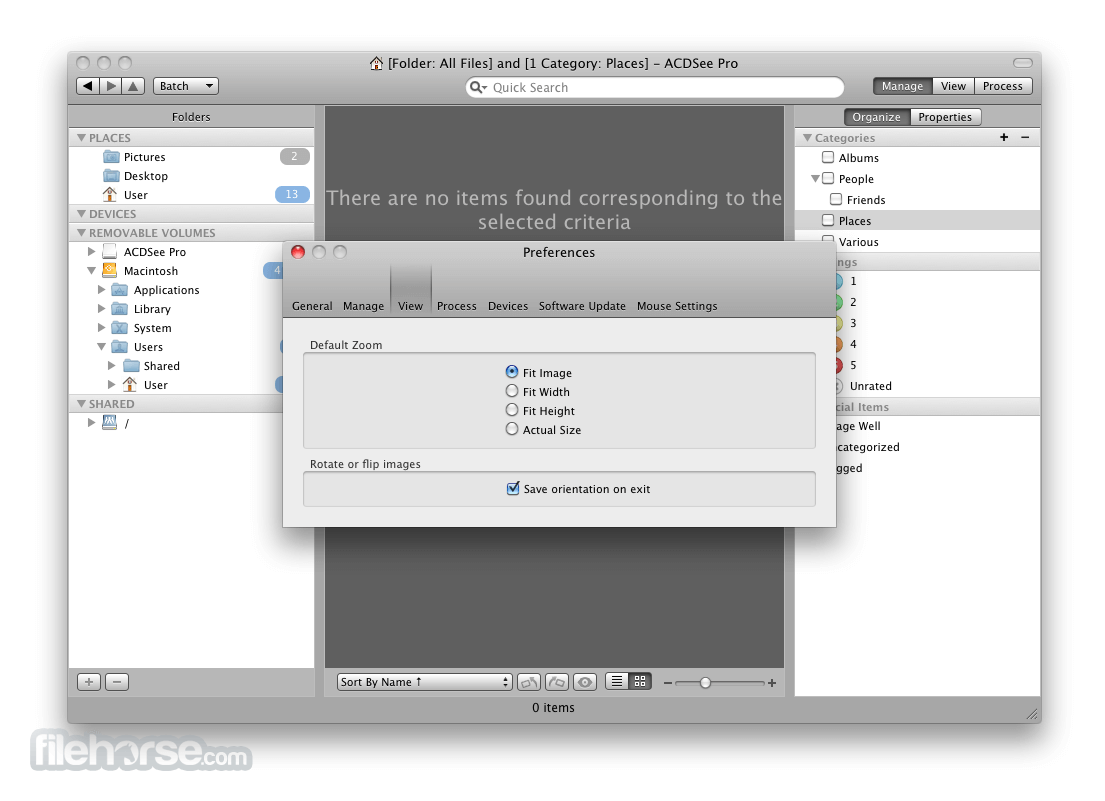This screenshot has height=801, width=1105.
Task: Add a new category with plus
Action: pos(1004,137)
